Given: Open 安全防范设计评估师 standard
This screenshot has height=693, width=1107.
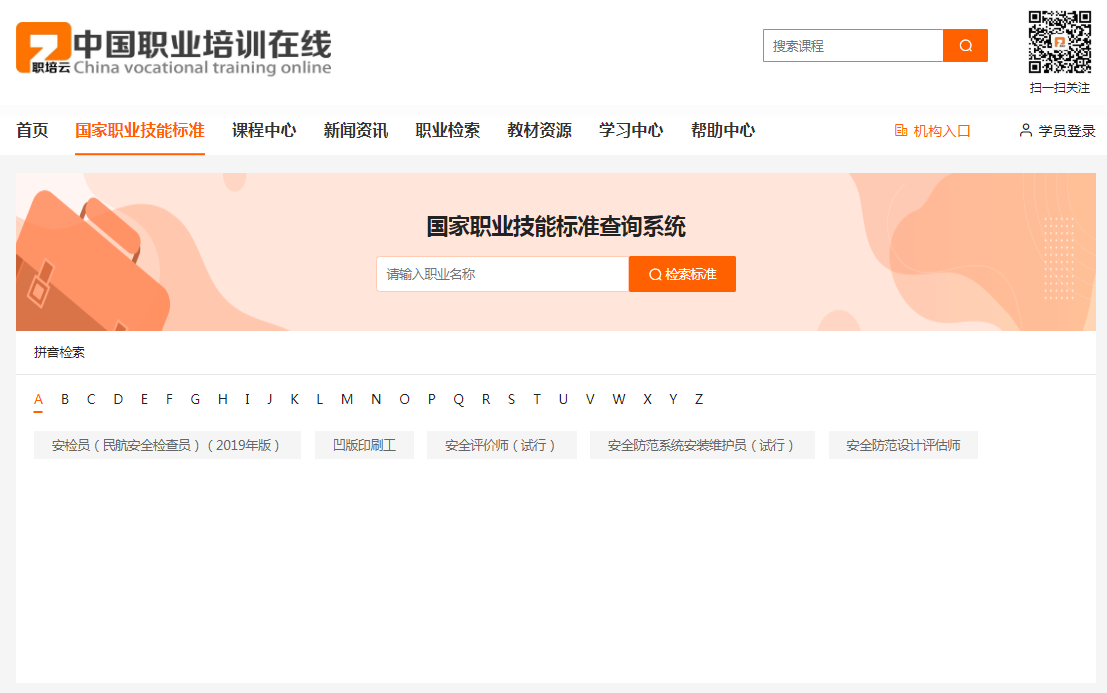Looking at the screenshot, I should point(902,445).
